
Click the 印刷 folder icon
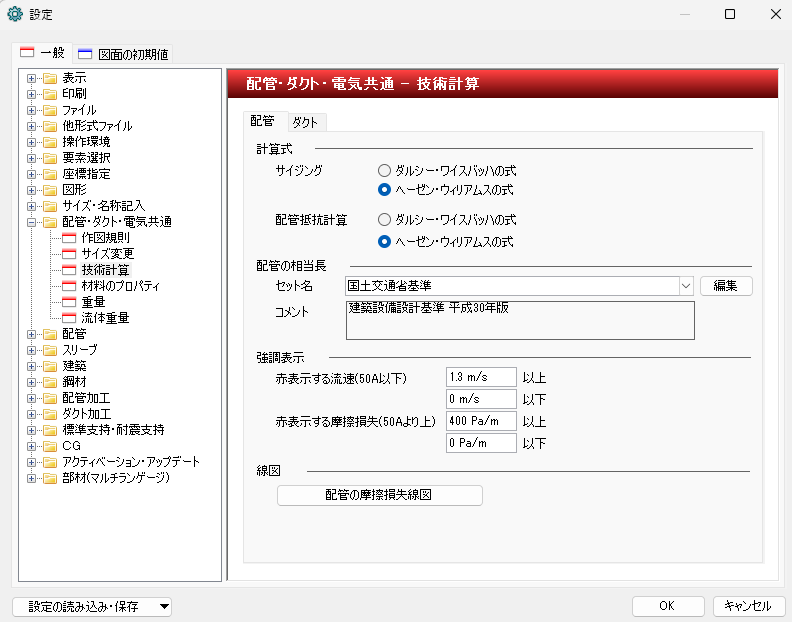coord(50,94)
